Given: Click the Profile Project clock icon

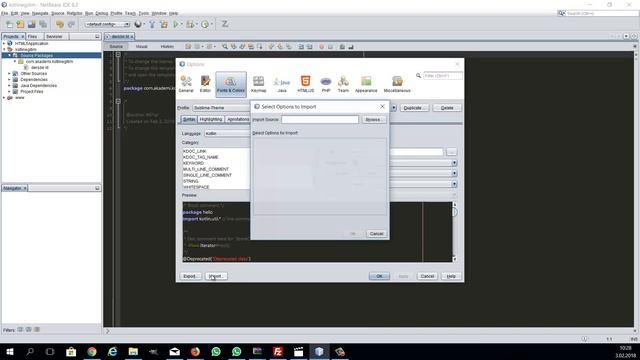Looking at the screenshot, I should pos(205,24).
